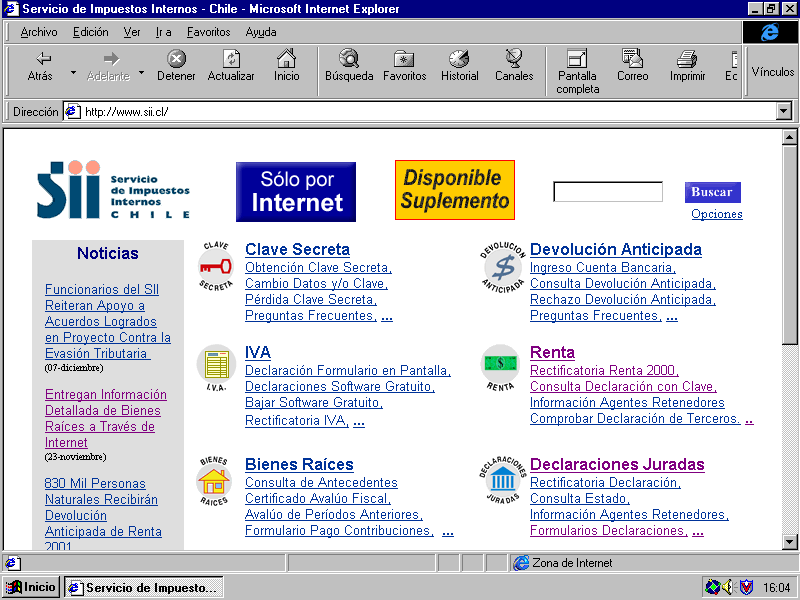This screenshot has height=600, width=800.
Task: Open the Adelante history dropdown arrow
Action: click(x=141, y=72)
